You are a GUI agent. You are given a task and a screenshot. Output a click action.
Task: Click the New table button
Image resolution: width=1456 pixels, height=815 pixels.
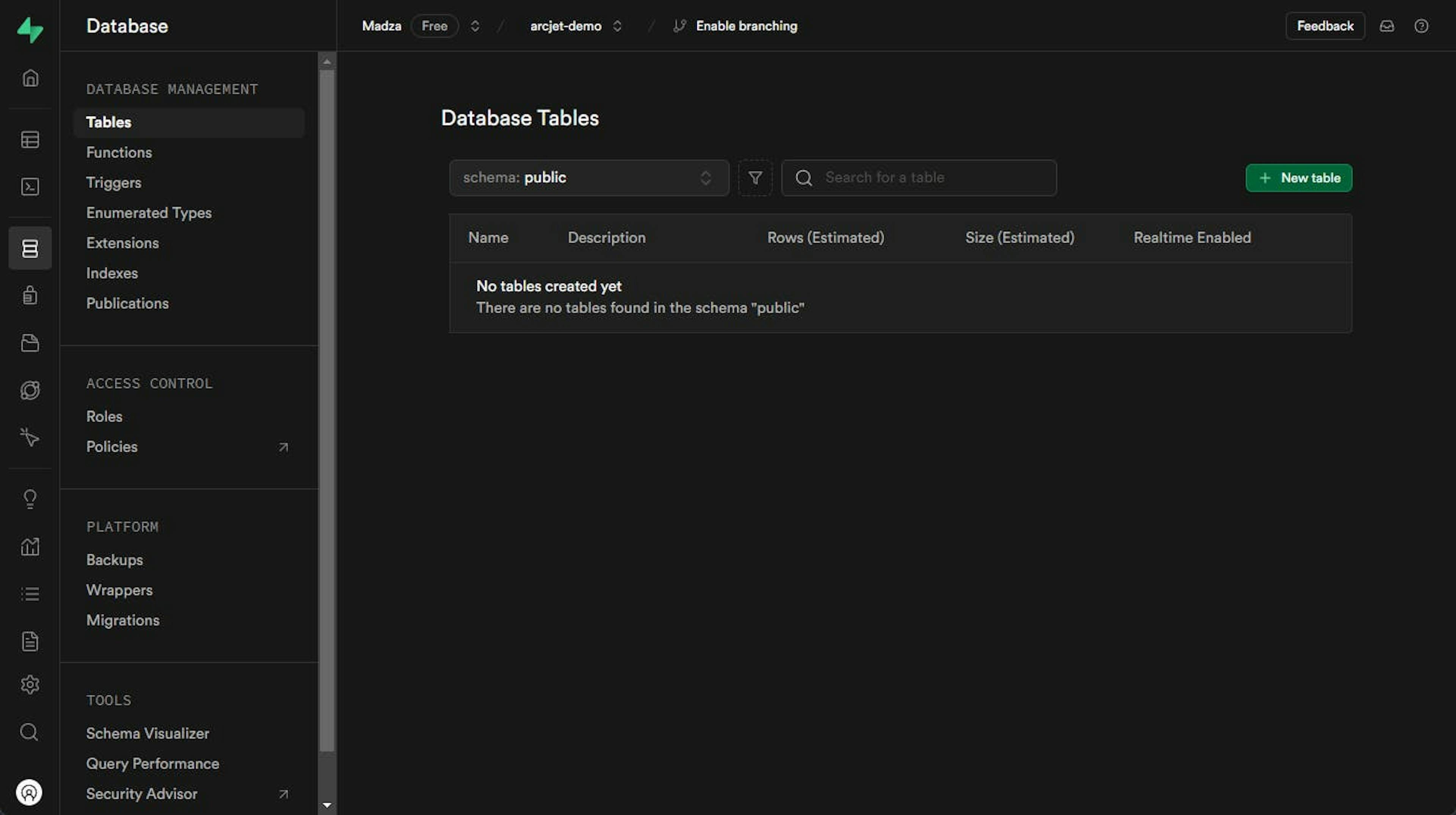1298,178
